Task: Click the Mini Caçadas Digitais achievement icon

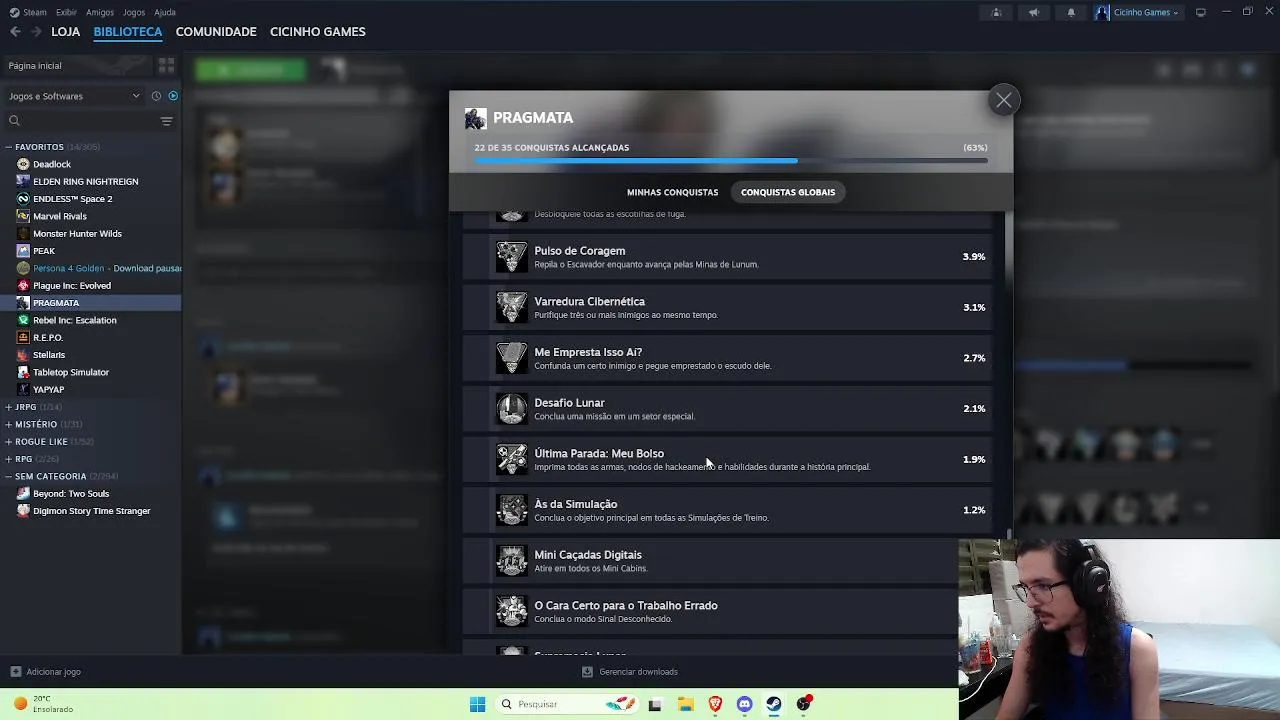Action: 512,560
